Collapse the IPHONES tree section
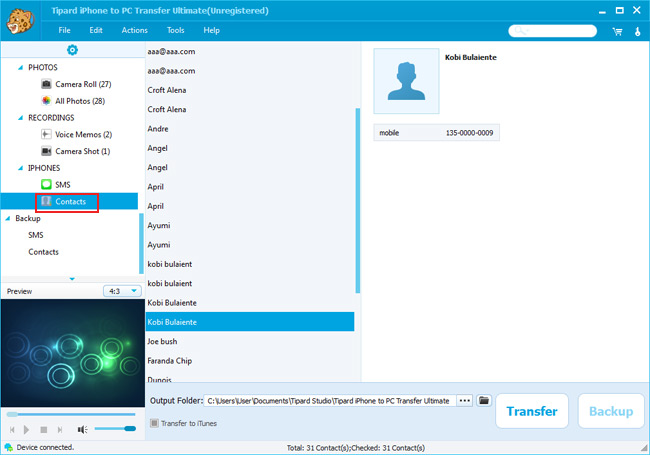Viewport: 650px width, 455px height. point(20,168)
